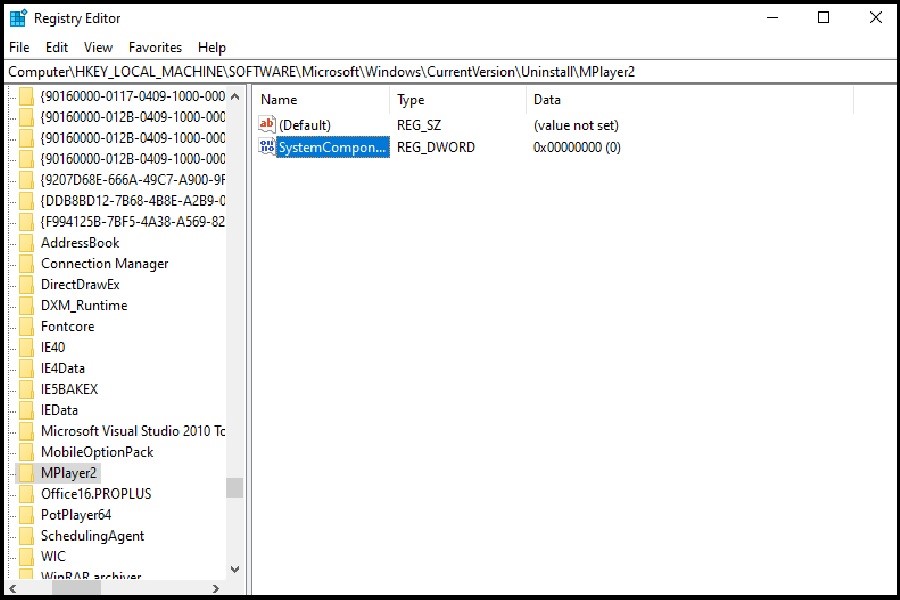Open the File menu
900x600 pixels.
pos(19,47)
